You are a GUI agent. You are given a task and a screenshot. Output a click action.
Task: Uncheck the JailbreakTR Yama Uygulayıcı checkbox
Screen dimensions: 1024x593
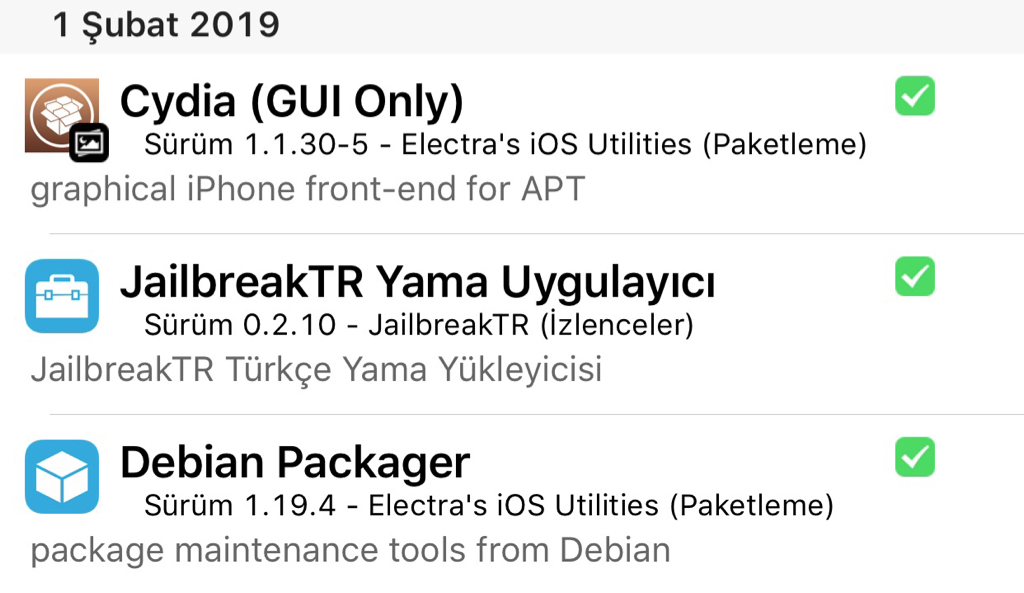pyautogui.click(x=914, y=276)
